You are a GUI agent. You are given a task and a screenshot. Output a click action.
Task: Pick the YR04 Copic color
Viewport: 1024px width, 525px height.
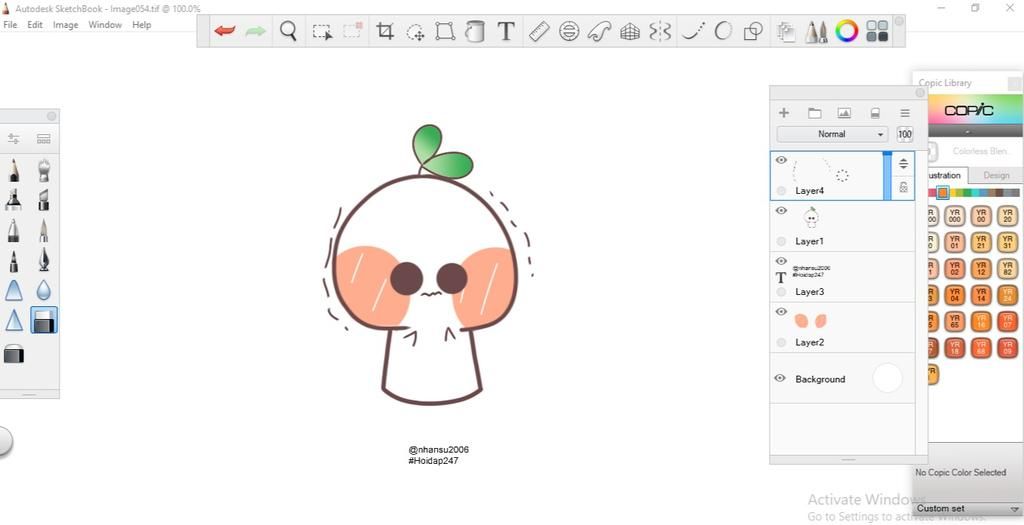[955, 294]
